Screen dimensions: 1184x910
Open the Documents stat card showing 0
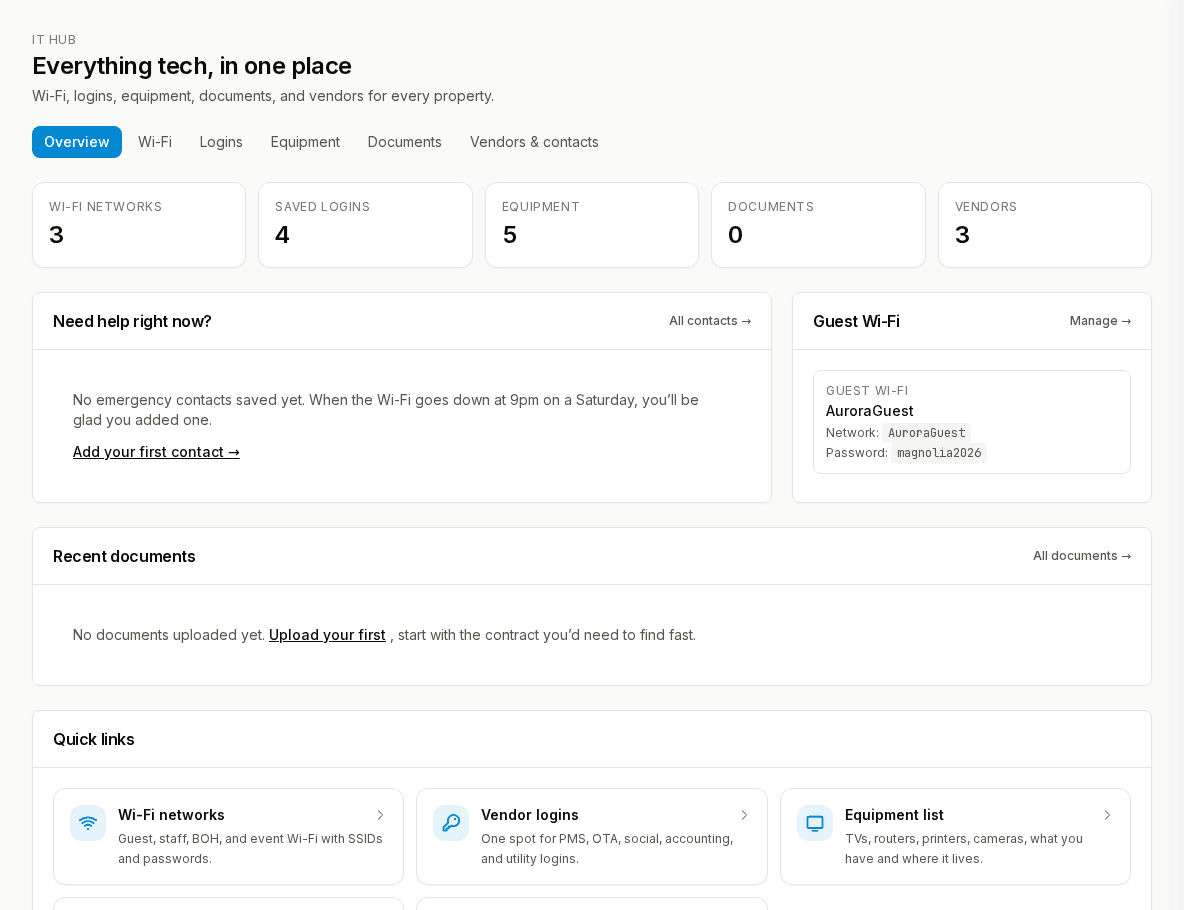click(x=819, y=225)
